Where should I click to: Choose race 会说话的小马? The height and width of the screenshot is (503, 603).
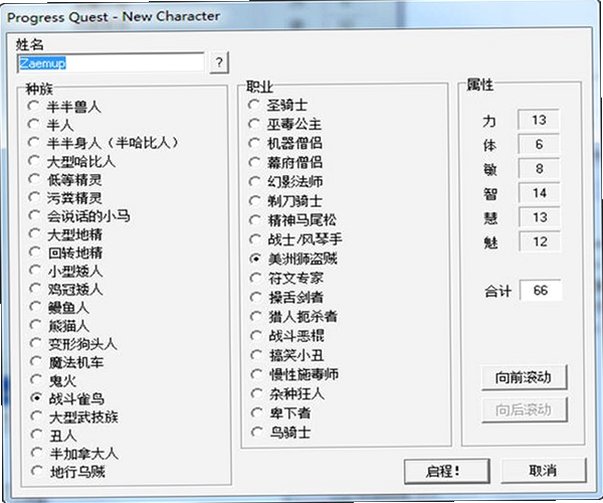tap(80, 216)
